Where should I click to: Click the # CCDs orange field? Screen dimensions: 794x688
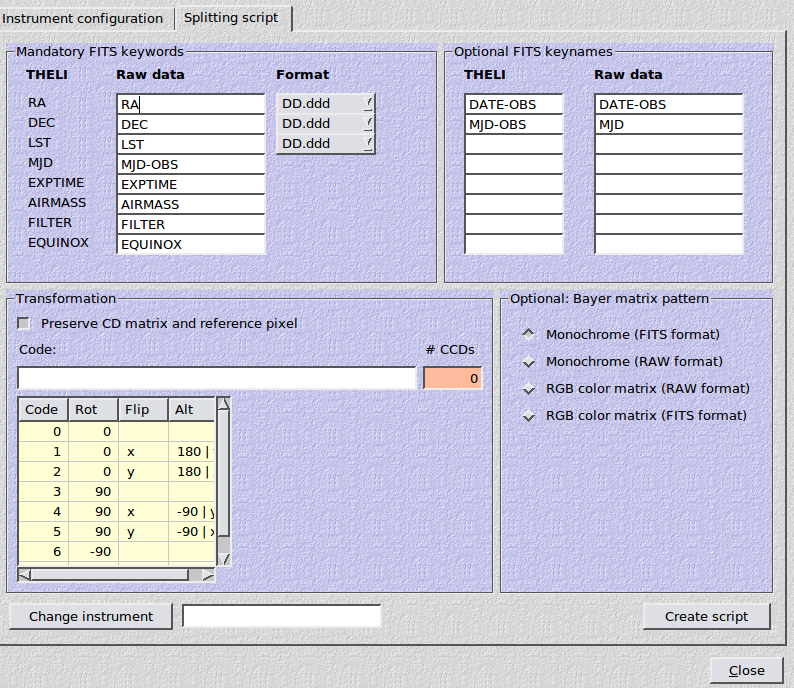pos(453,378)
